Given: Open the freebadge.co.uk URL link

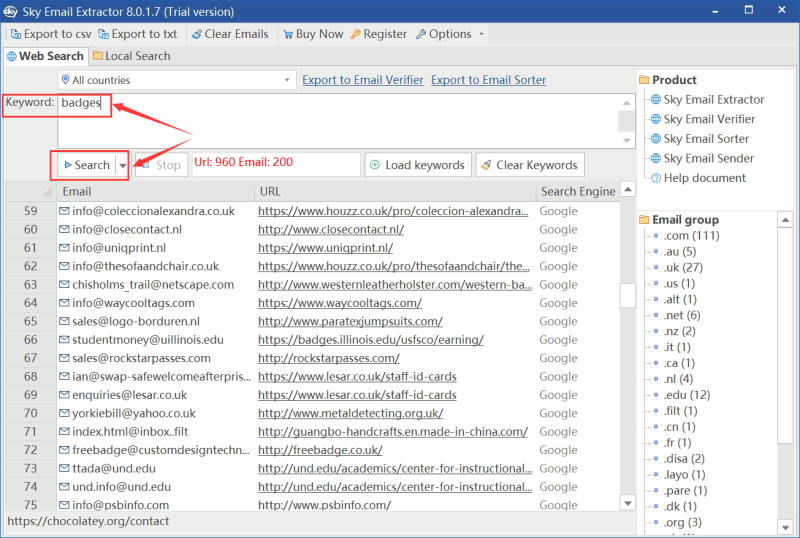Looking at the screenshot, I should click(x=320, y=450).
